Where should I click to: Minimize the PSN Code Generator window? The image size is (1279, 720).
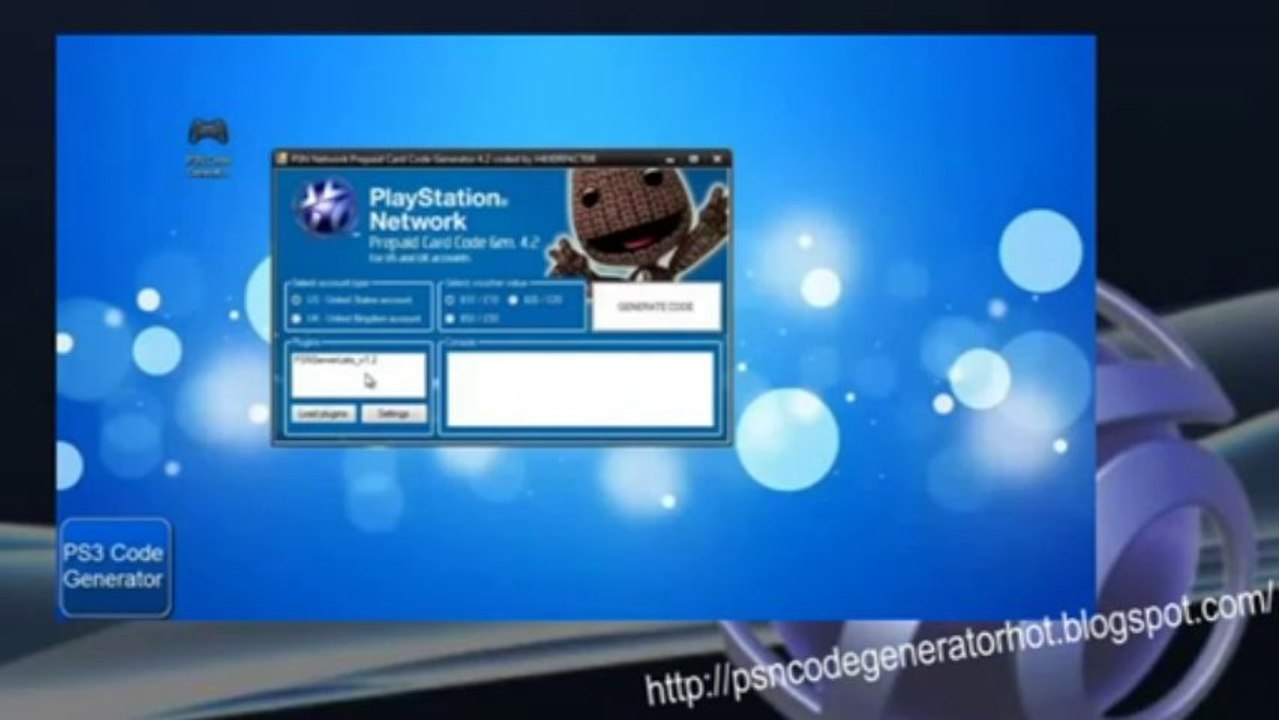click(669, 158)
